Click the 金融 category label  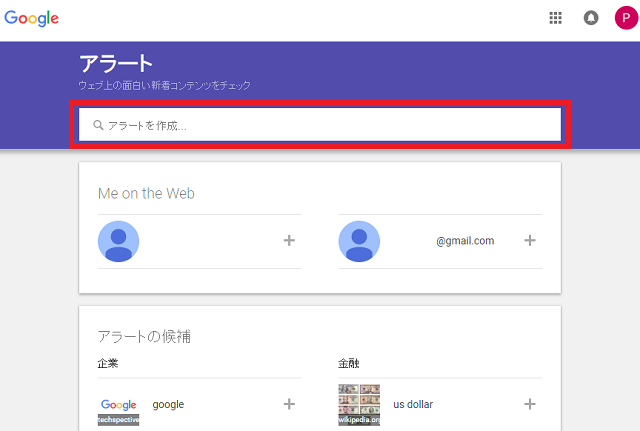[349, 363]
